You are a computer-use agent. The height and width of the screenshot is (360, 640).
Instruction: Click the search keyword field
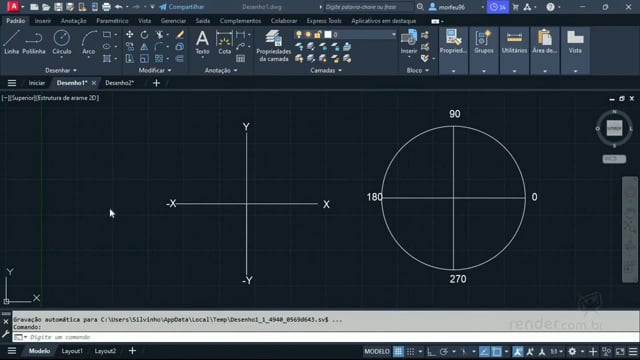369,7
